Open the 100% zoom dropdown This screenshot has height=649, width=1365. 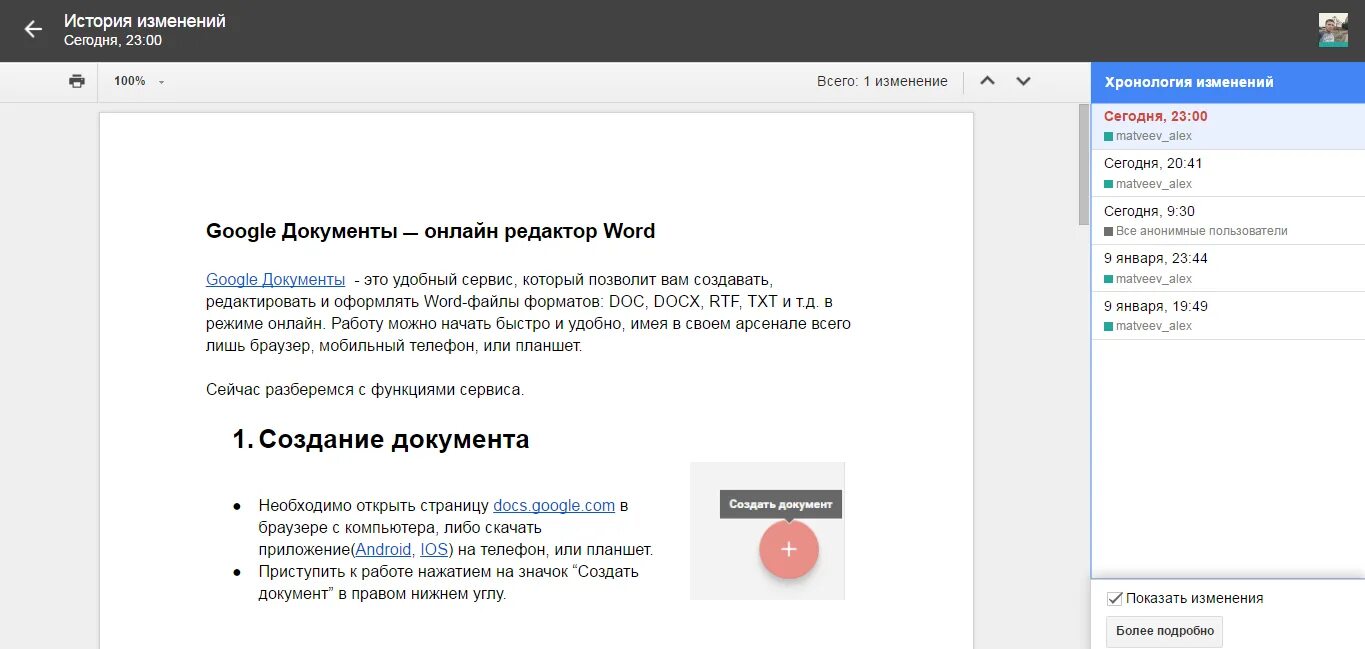coord(139,81)
